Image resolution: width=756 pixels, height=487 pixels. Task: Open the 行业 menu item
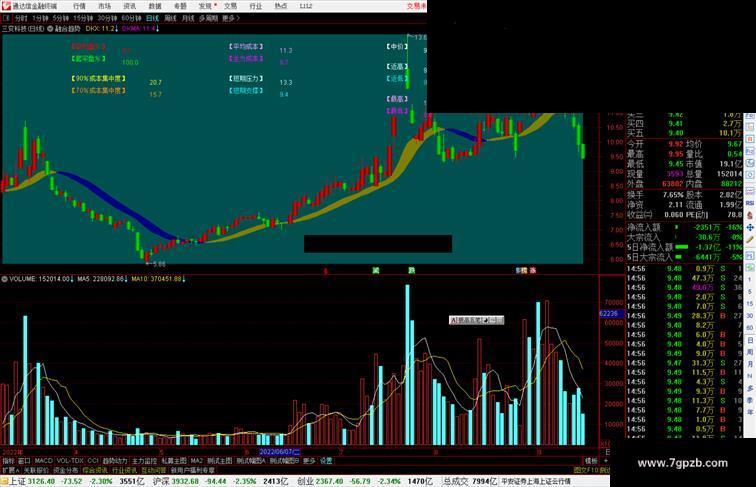point(256,6)
